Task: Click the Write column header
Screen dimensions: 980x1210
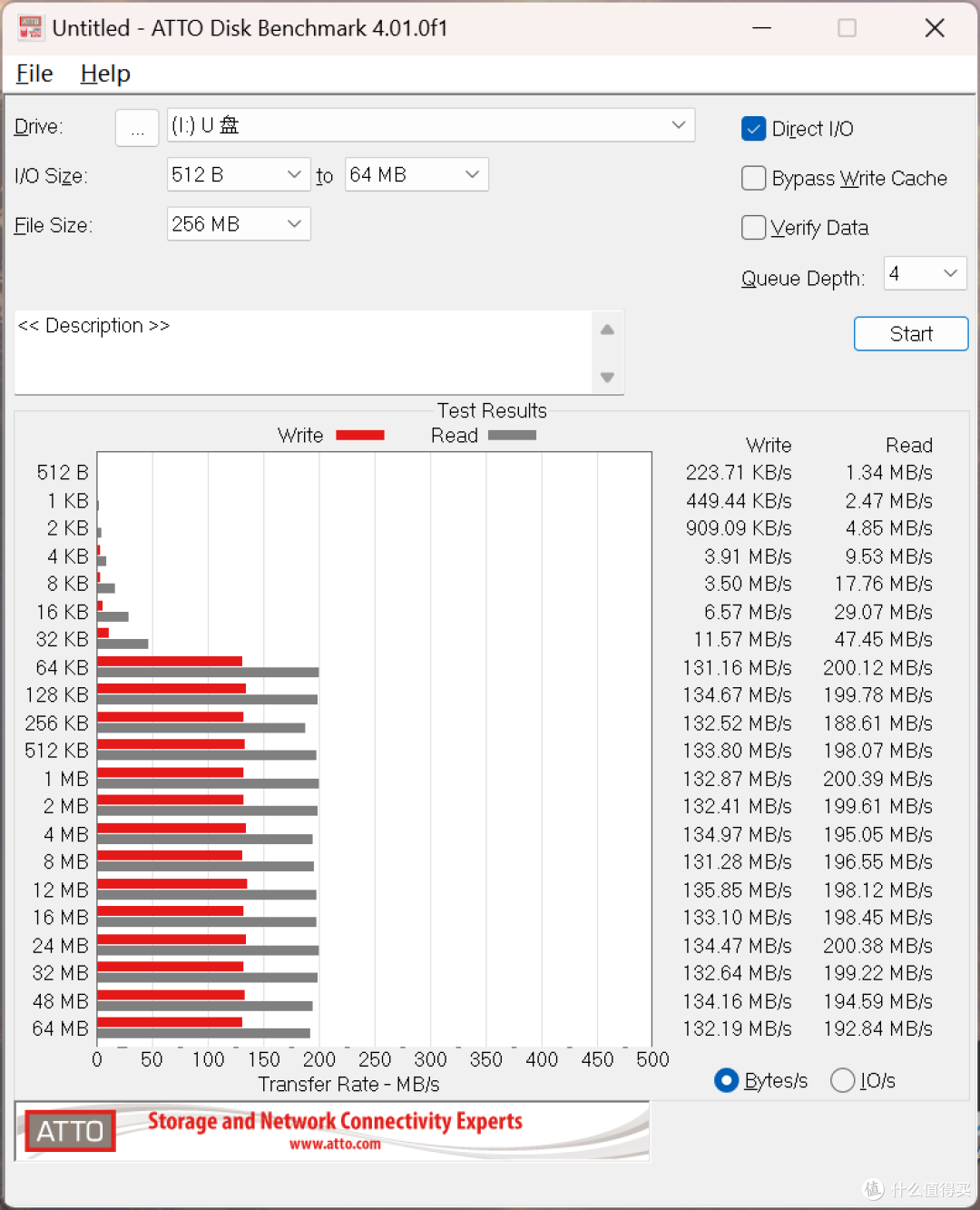Action: [x=769, y=446]
